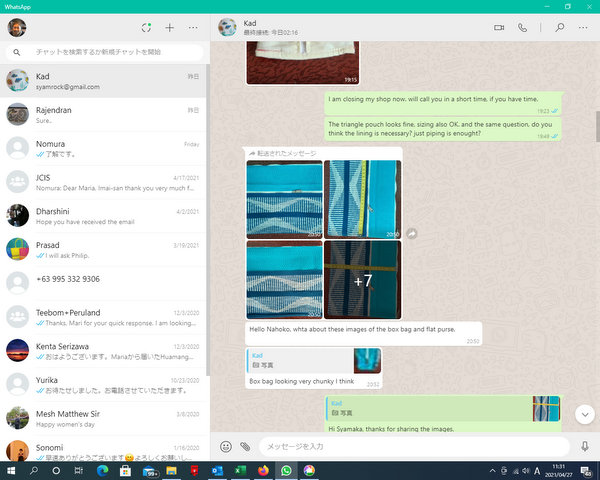The image size is (600, 480).
Task: Show hidden system tray icons
Action: [x=492, y=471]
